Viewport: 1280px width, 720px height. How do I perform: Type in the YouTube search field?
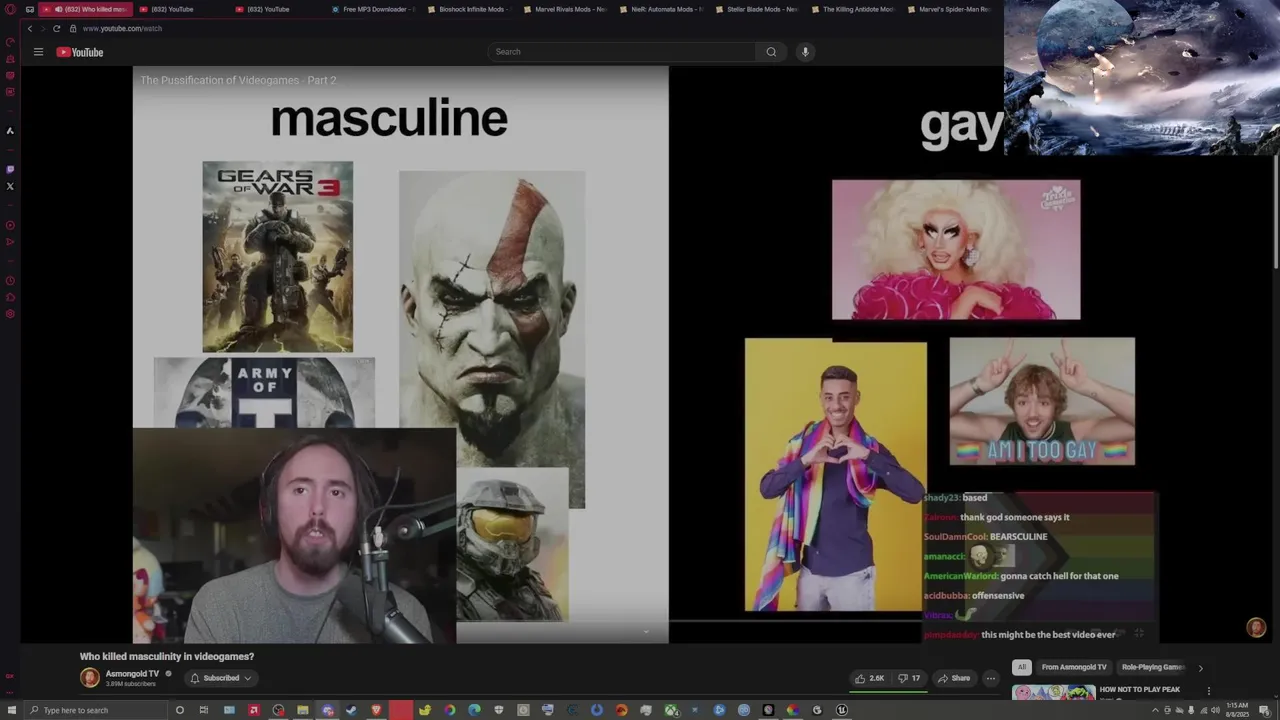tap(622, 52)
